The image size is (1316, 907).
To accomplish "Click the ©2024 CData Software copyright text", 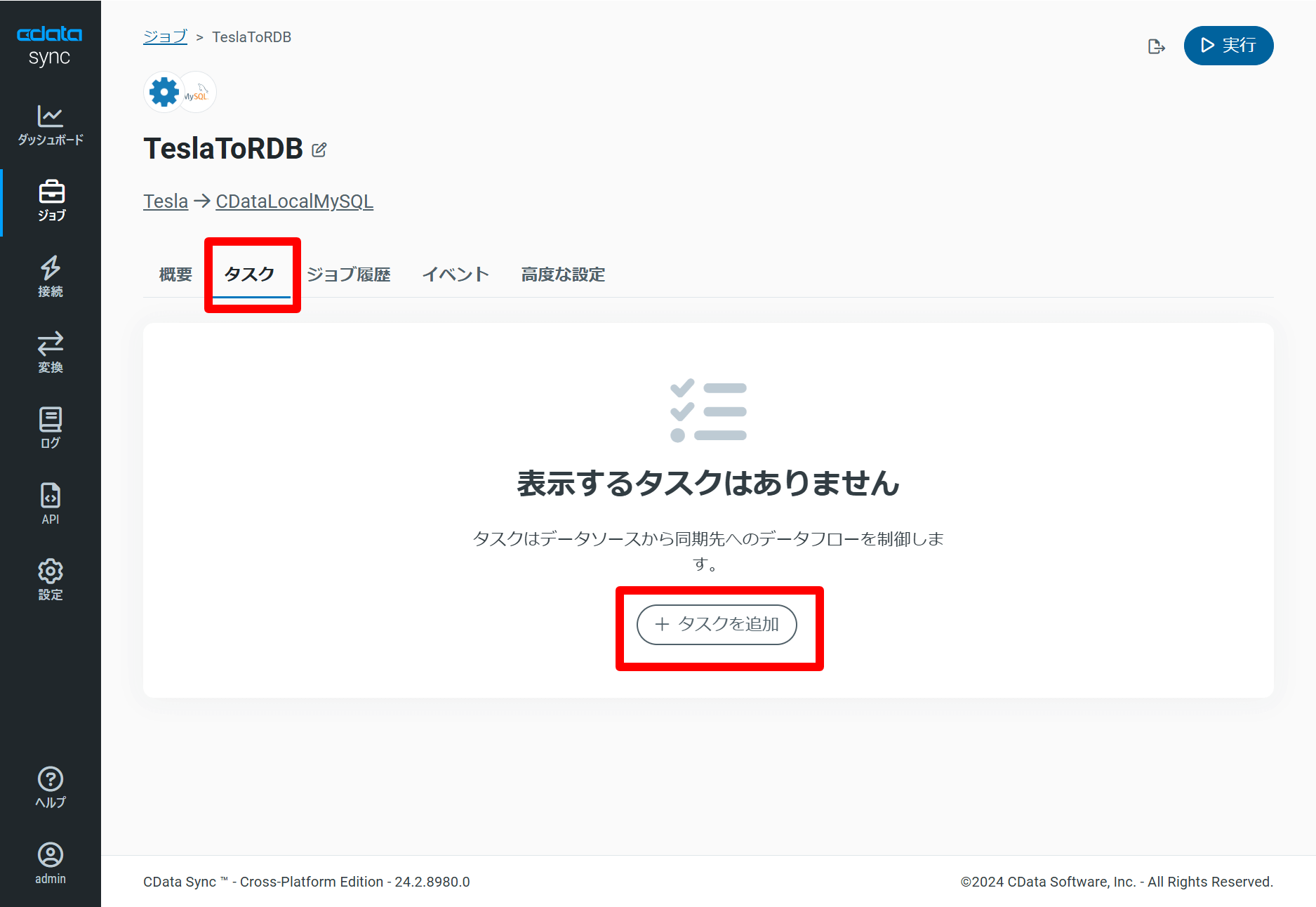I will [x=1117, y=882].
